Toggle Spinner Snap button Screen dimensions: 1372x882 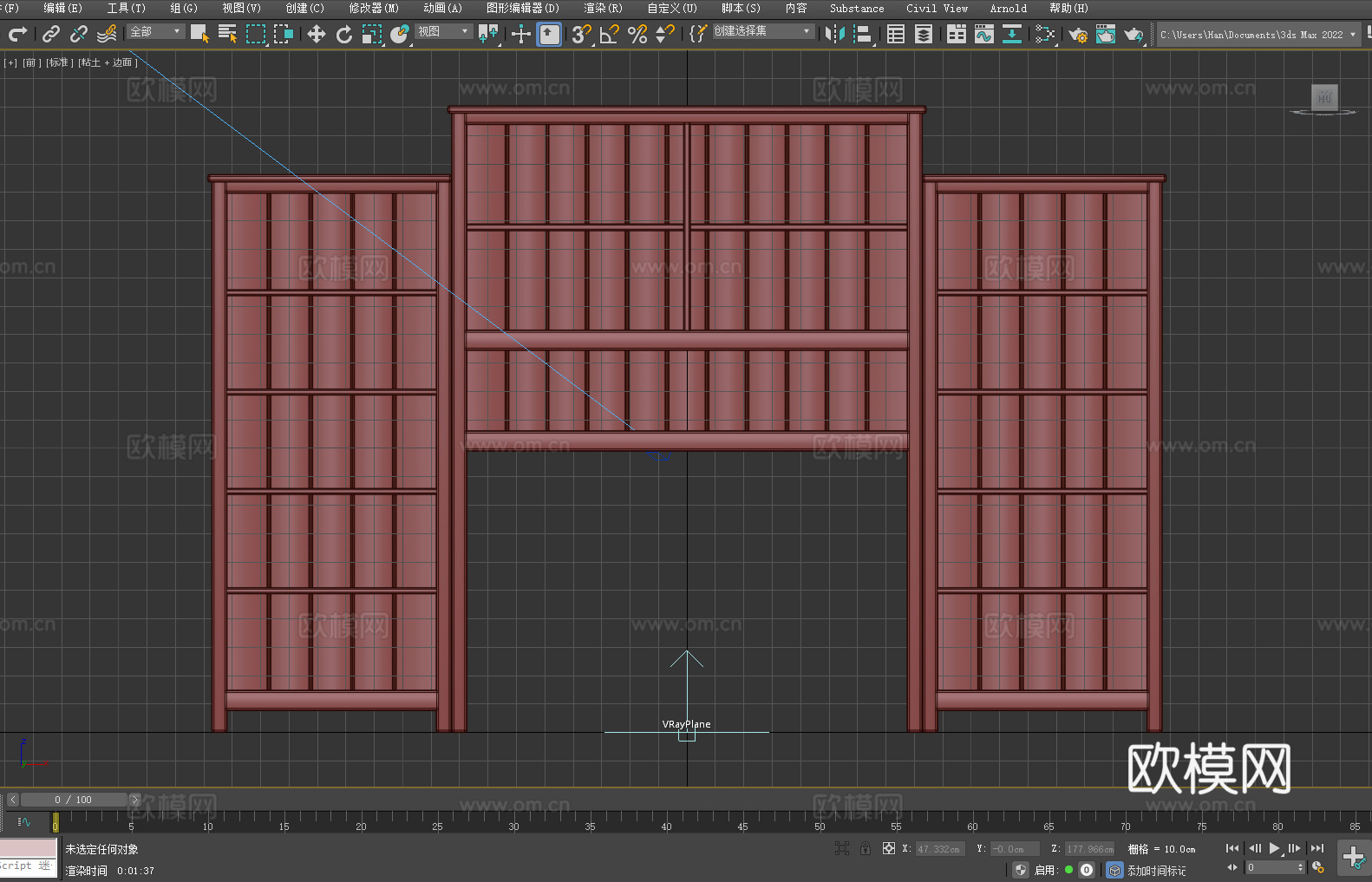[x=665, y=34]
